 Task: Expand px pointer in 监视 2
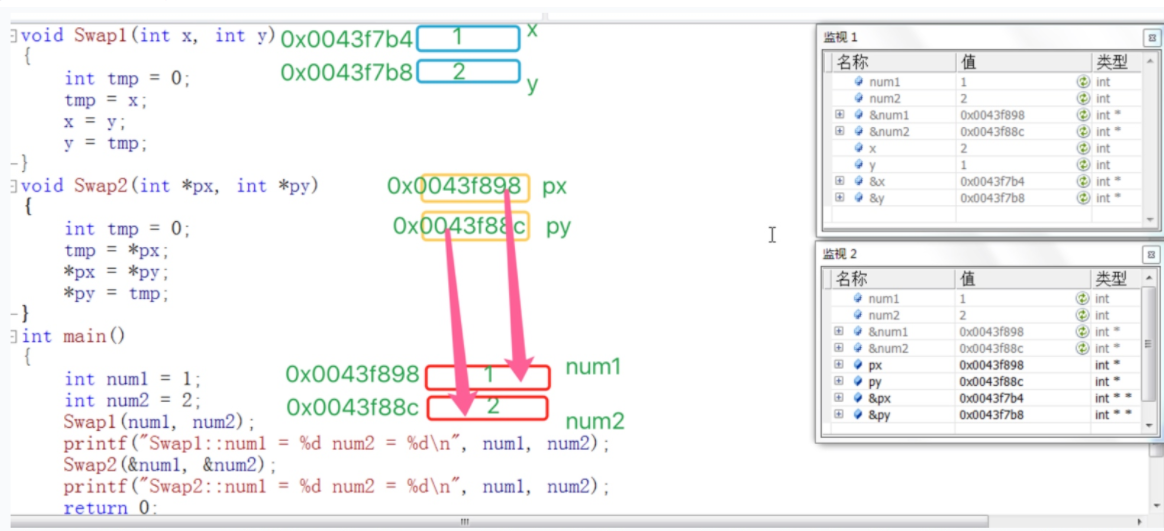click(840, 365)
